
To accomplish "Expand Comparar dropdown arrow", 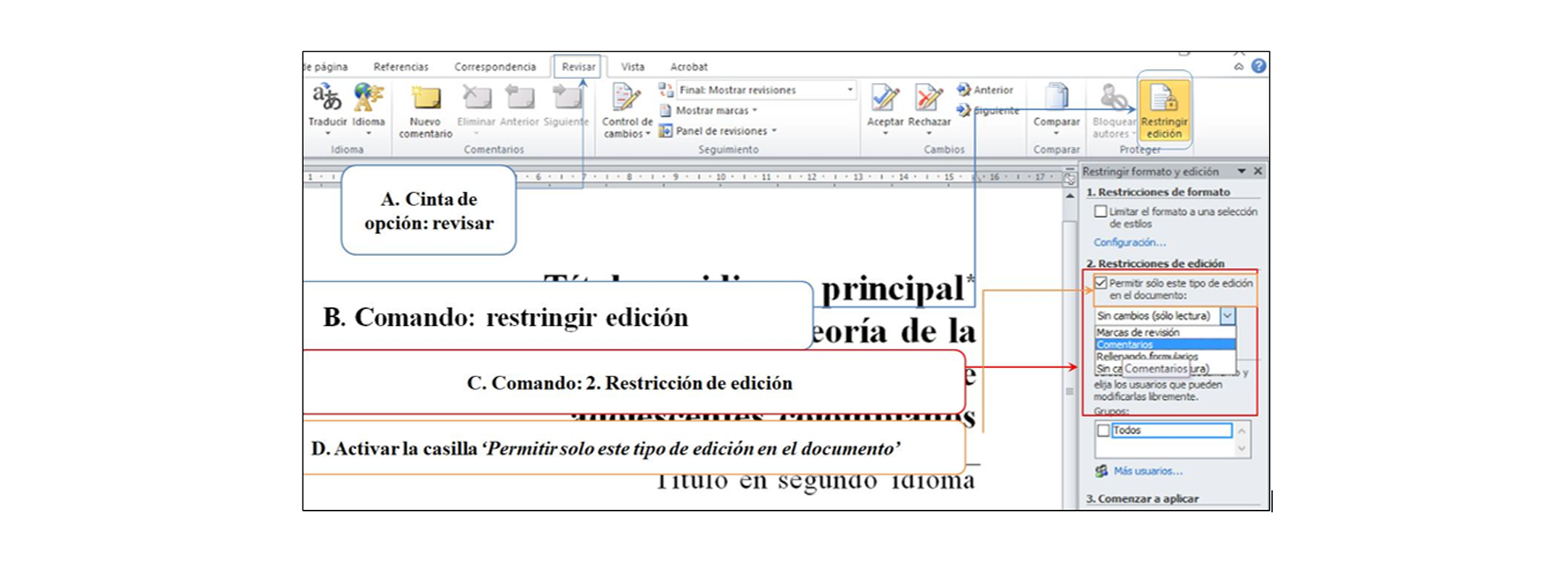I will coord(1056,134).
